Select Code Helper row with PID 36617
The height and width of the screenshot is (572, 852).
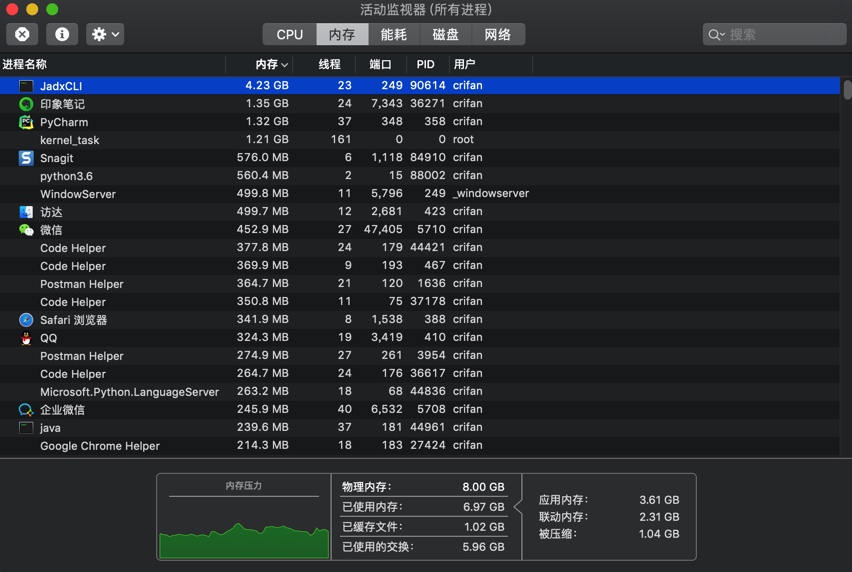coord(419,373)
